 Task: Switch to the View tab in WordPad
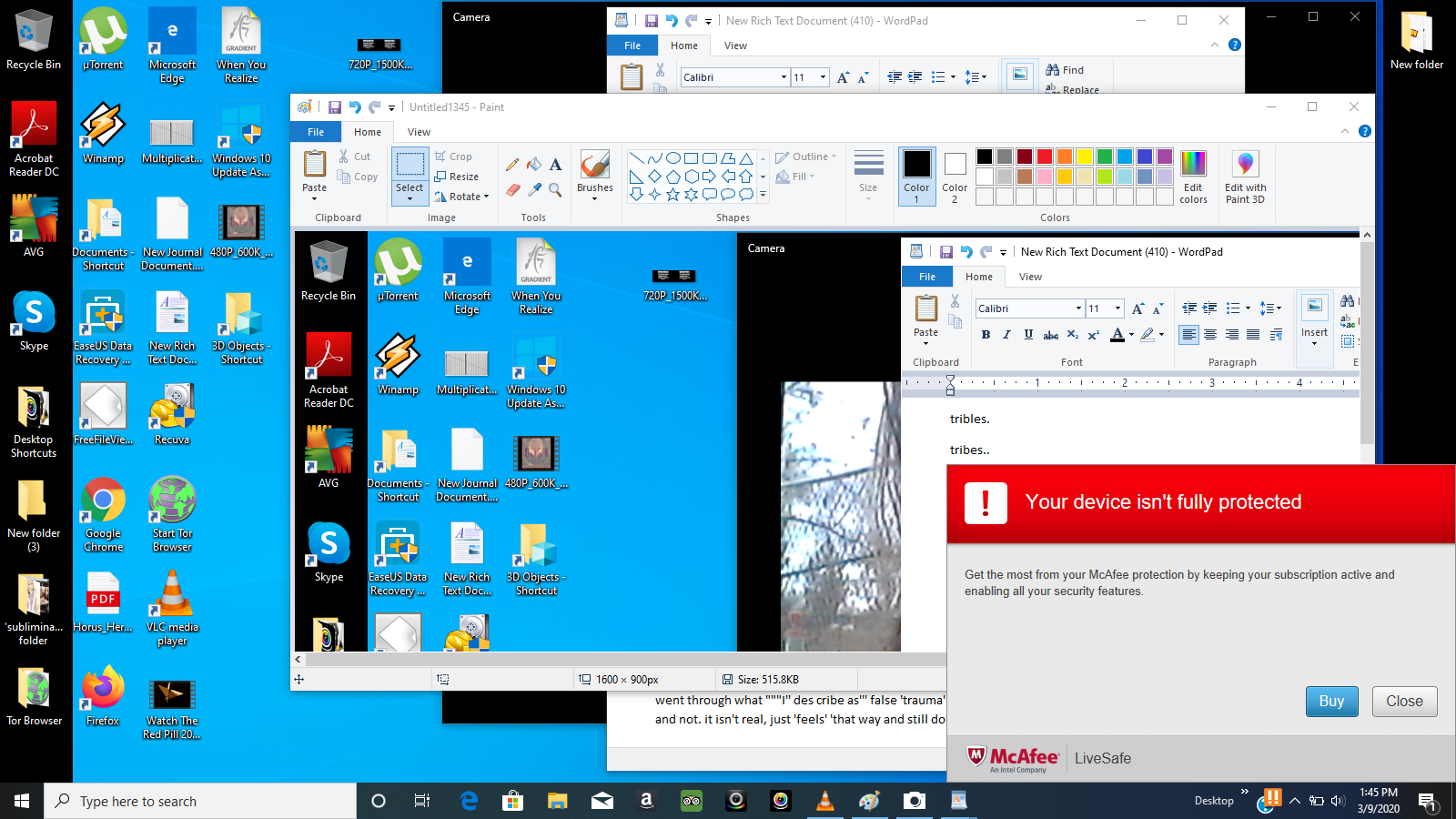735,45
